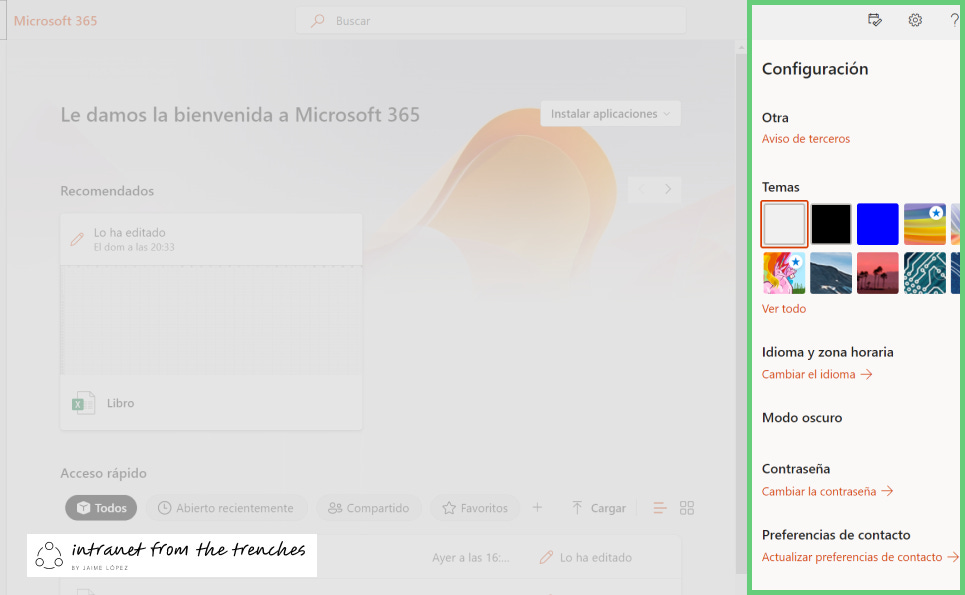965x595 pixels.
Task: Click the search magnifier icon
Action: coord(318,21)
